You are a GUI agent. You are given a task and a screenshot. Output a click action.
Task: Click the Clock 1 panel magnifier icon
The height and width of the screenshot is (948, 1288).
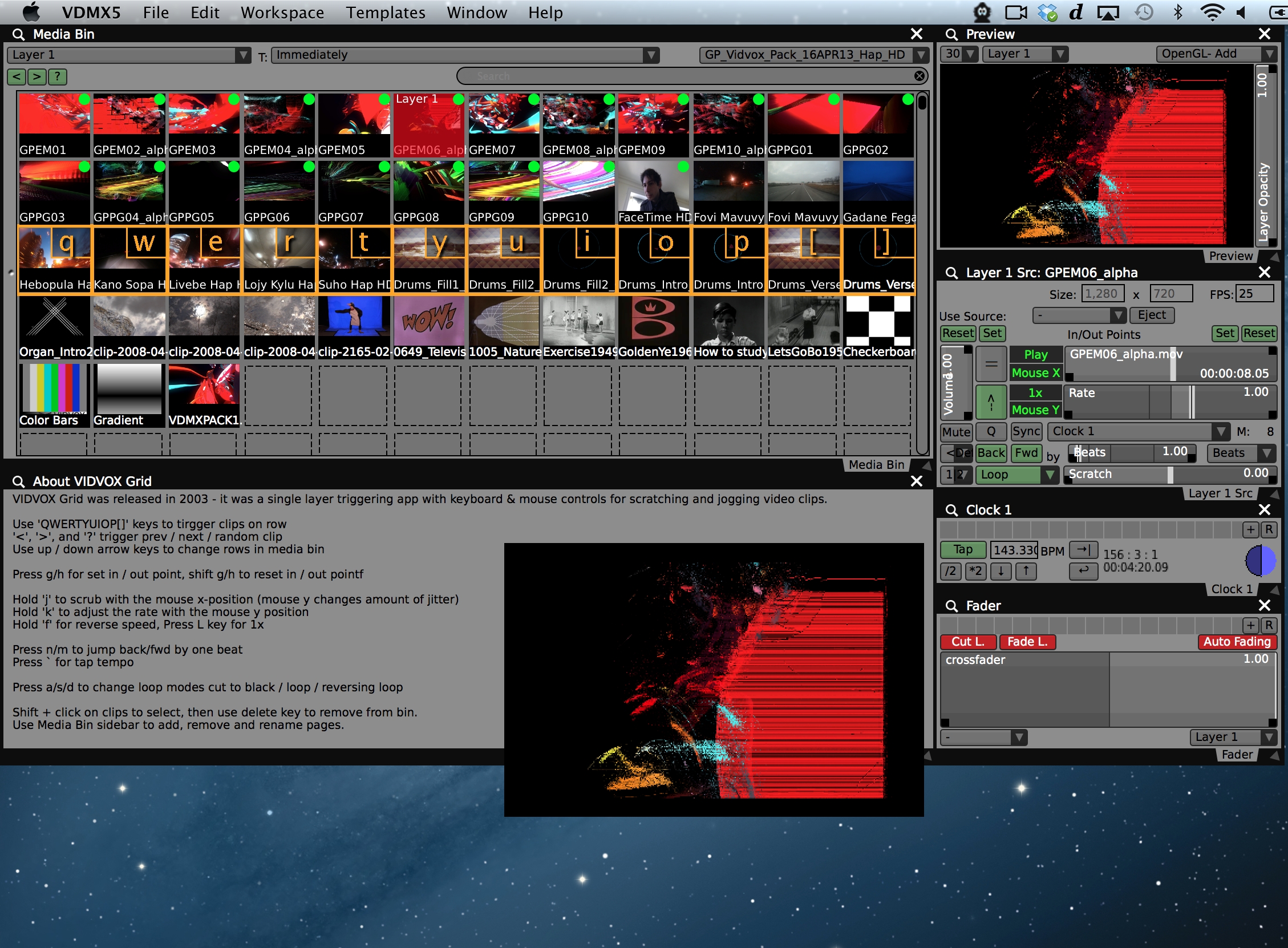951,510
